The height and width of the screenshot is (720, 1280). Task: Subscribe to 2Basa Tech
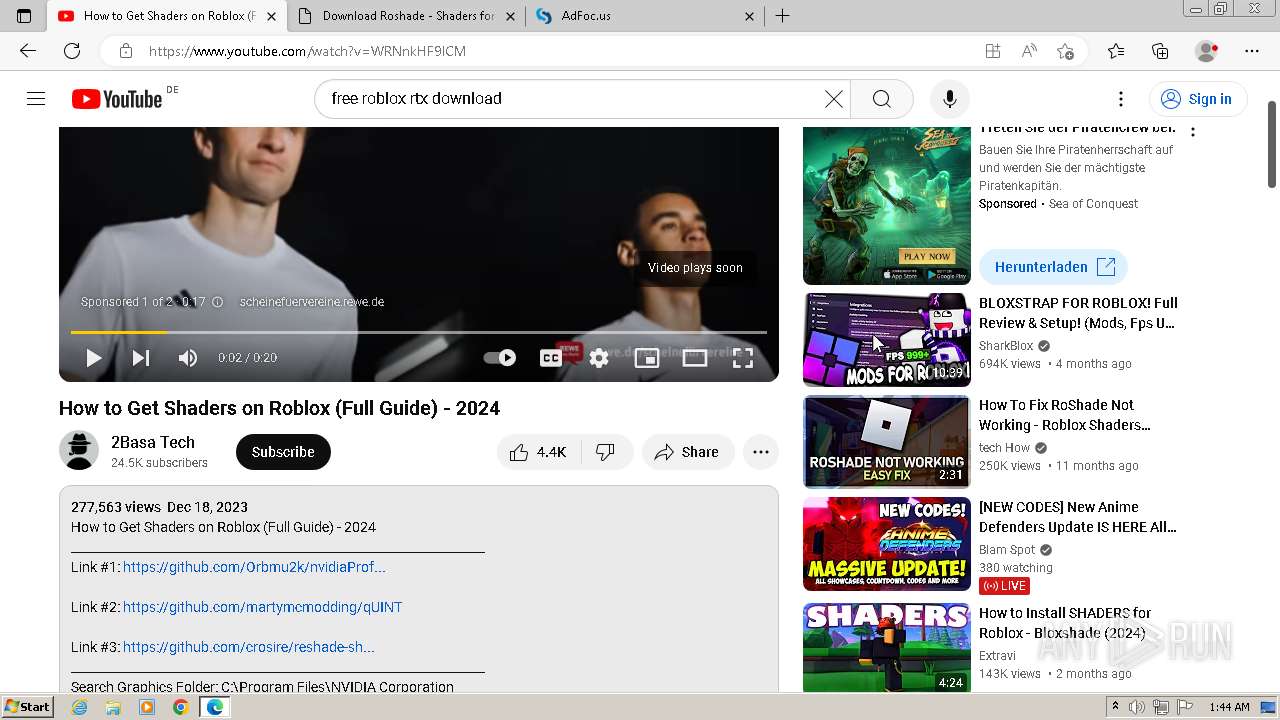(x=283, y=452)
